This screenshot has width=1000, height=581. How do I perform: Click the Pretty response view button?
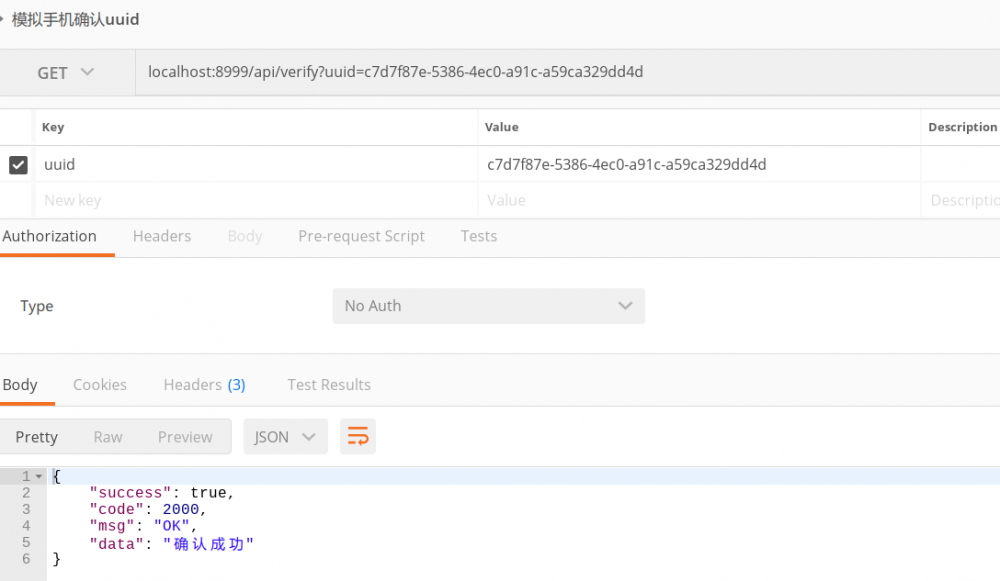[36, 436]
